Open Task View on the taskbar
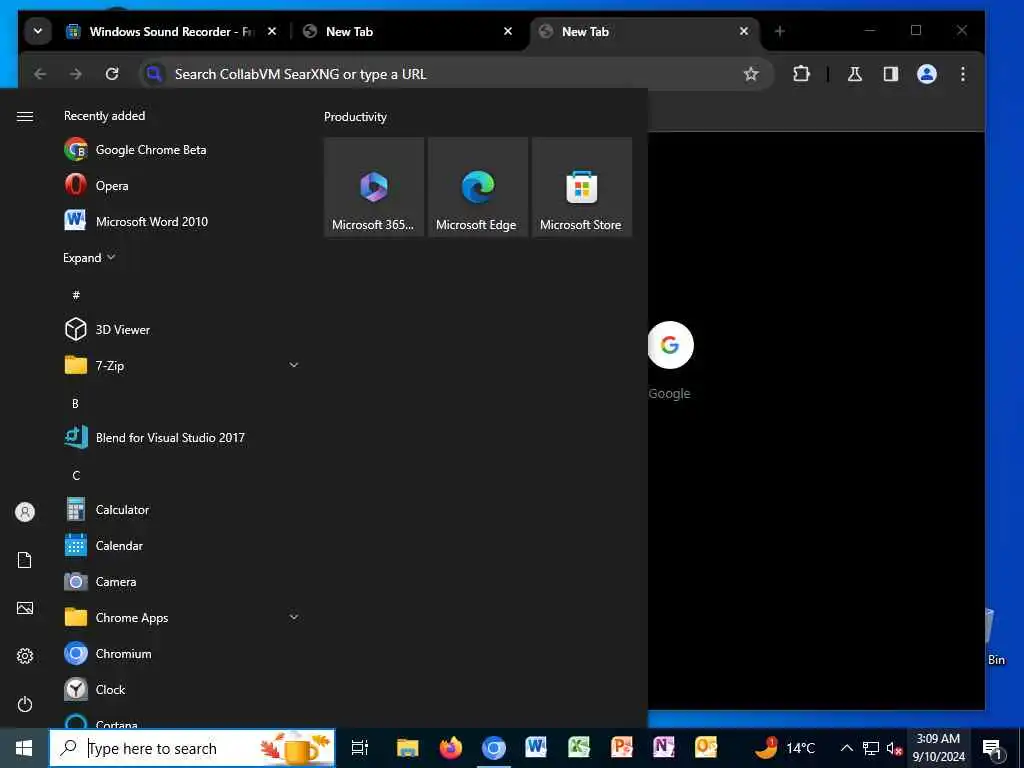 [360, 748]
